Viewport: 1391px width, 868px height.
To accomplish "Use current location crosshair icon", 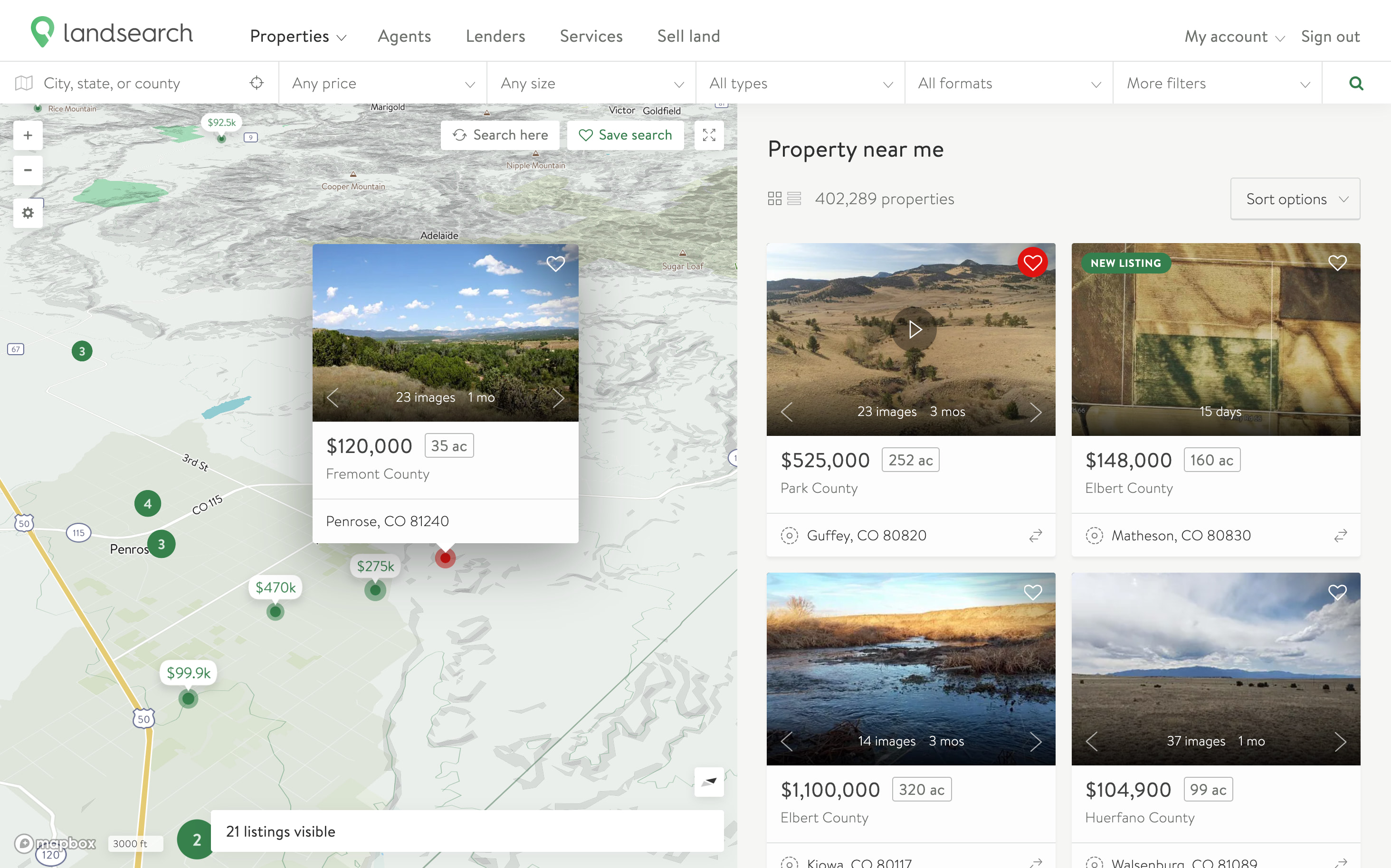I will tap(257, 83).
